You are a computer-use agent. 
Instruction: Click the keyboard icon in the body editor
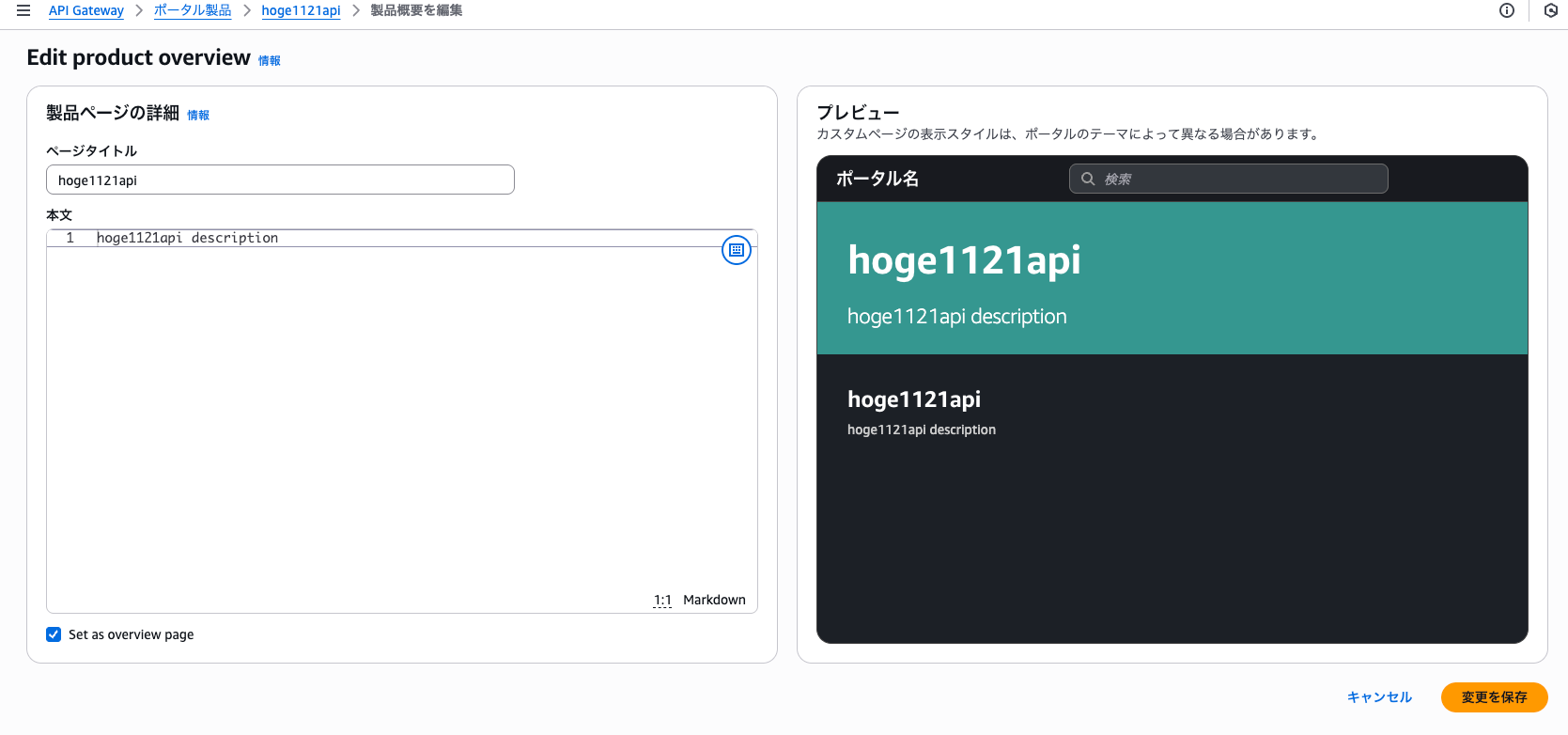point(737,250)
